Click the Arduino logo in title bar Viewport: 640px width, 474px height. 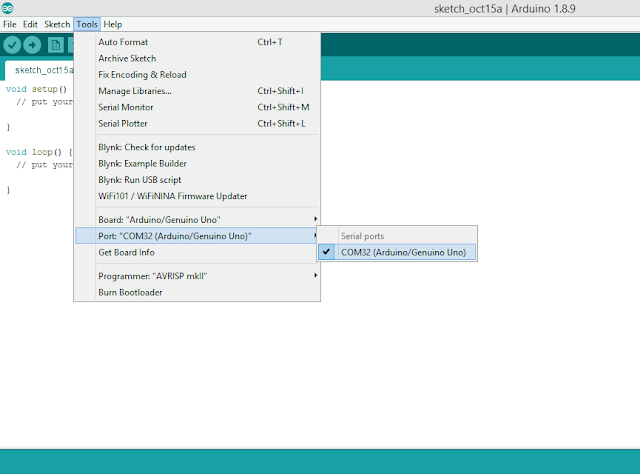pyautogui.click(x=7, y=8)
